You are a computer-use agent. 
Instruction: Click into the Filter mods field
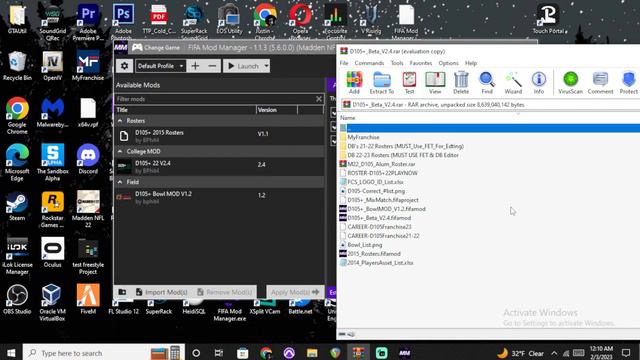(x=214, y=99)
